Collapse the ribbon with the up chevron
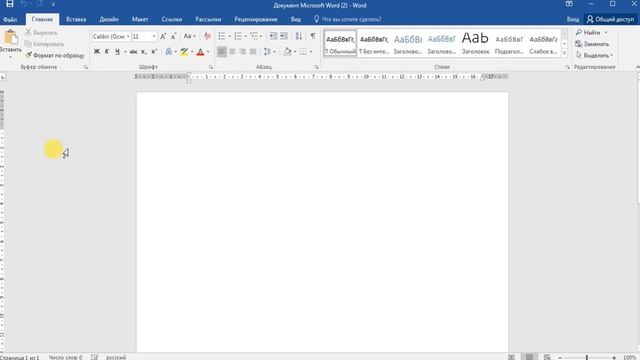This screenshot has height=360, width=640. (638, 67)
